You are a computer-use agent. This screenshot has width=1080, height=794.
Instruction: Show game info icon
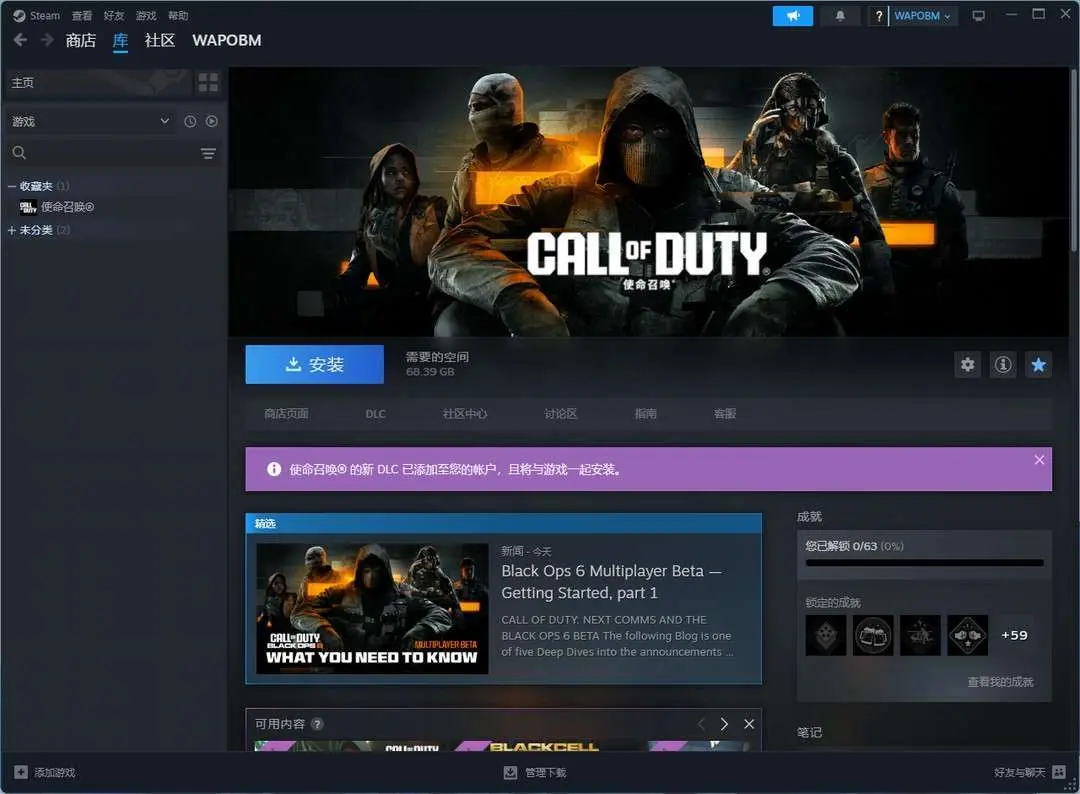(x=1003, y=364)
